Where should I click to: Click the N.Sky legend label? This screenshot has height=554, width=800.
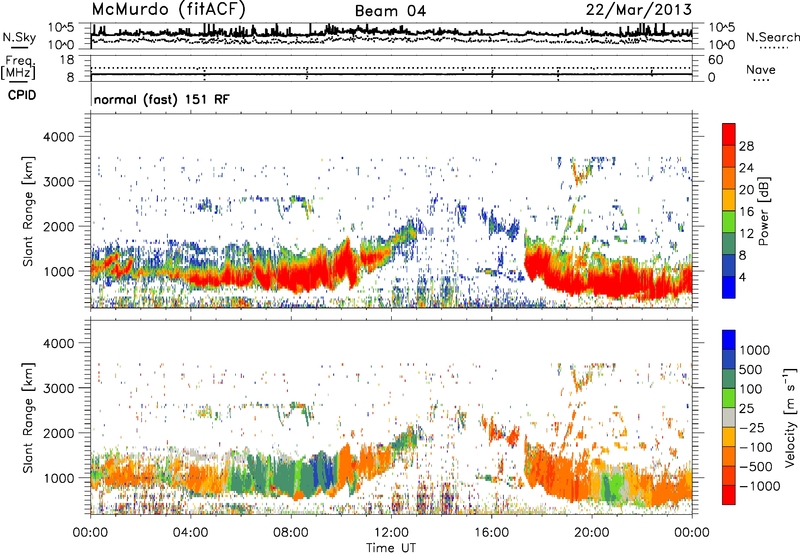coord(19,37)
